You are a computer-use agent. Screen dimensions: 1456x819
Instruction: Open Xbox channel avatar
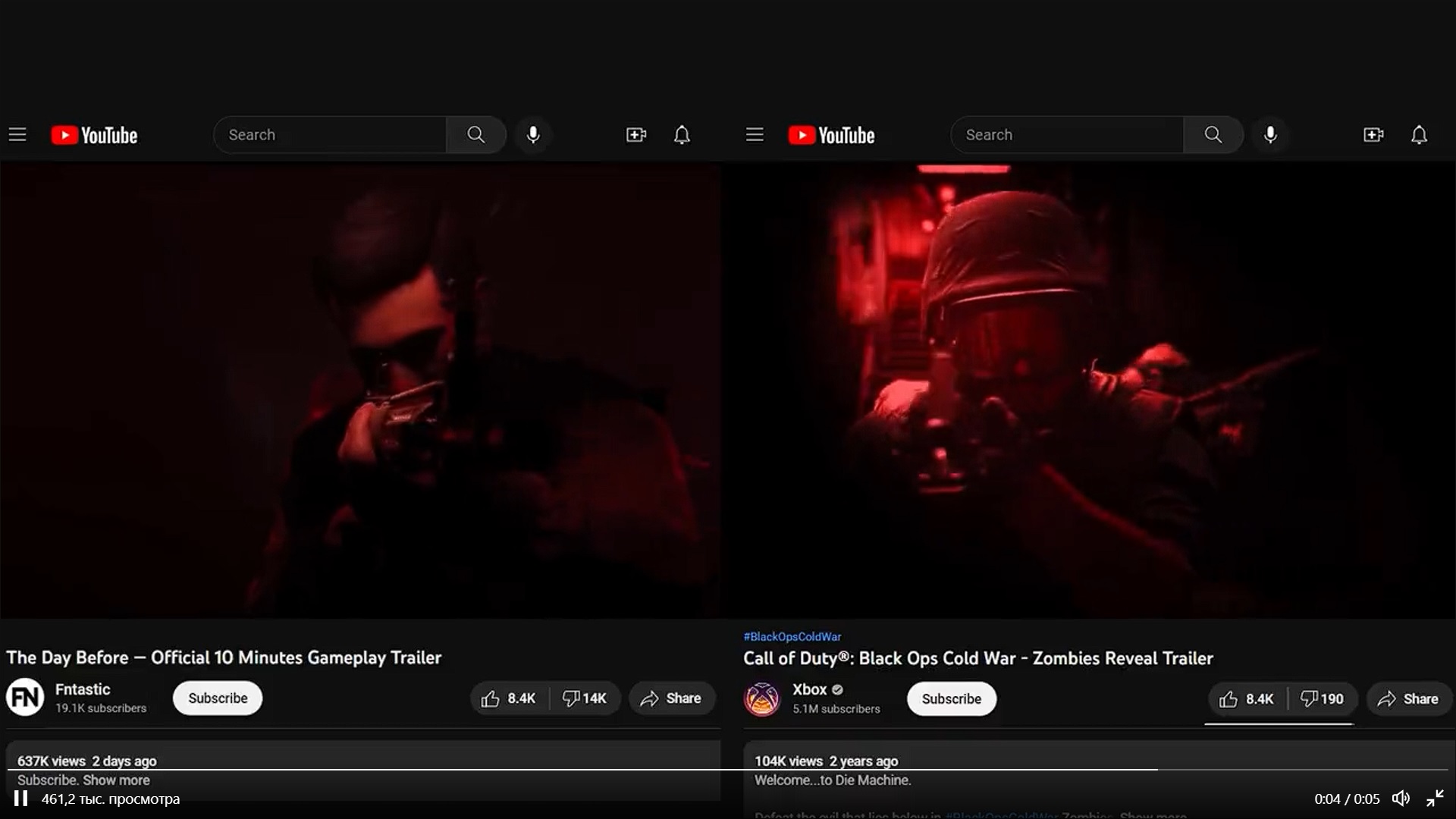point(762,698)
